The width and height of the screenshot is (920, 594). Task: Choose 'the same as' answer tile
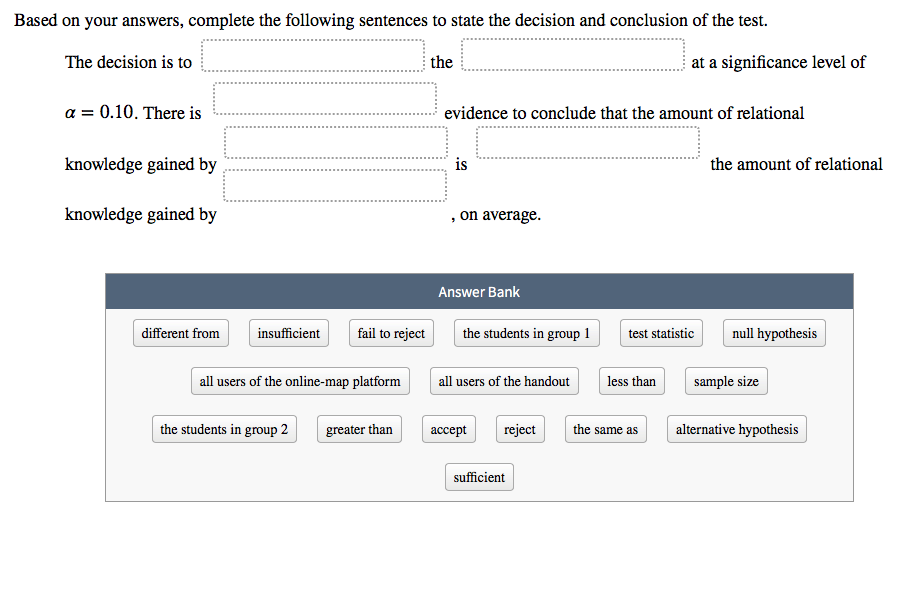(x=606, y=430)
